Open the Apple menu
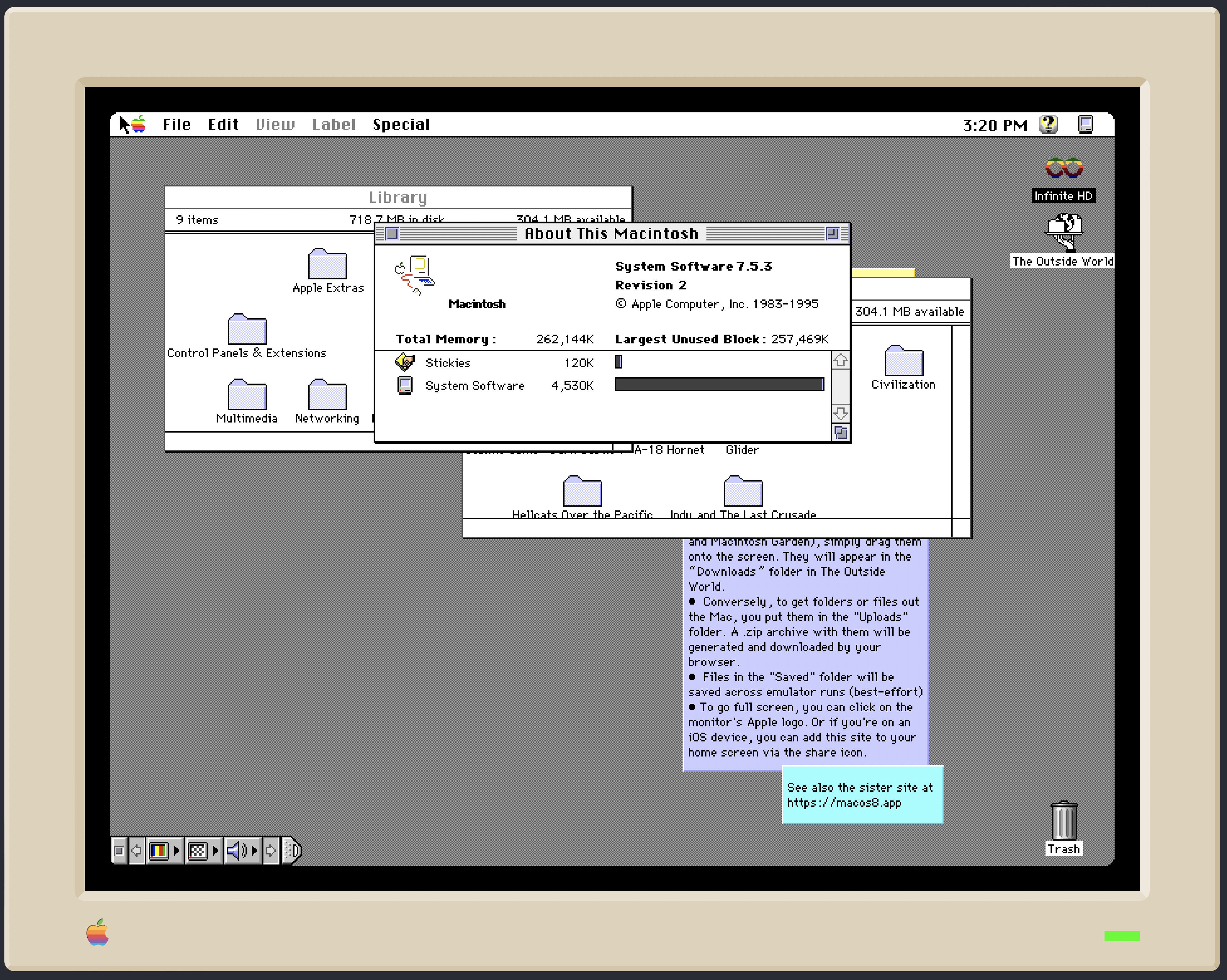The height and width of the screenshot is (980, 1227). pyautogui.click(x=138, y=124)
